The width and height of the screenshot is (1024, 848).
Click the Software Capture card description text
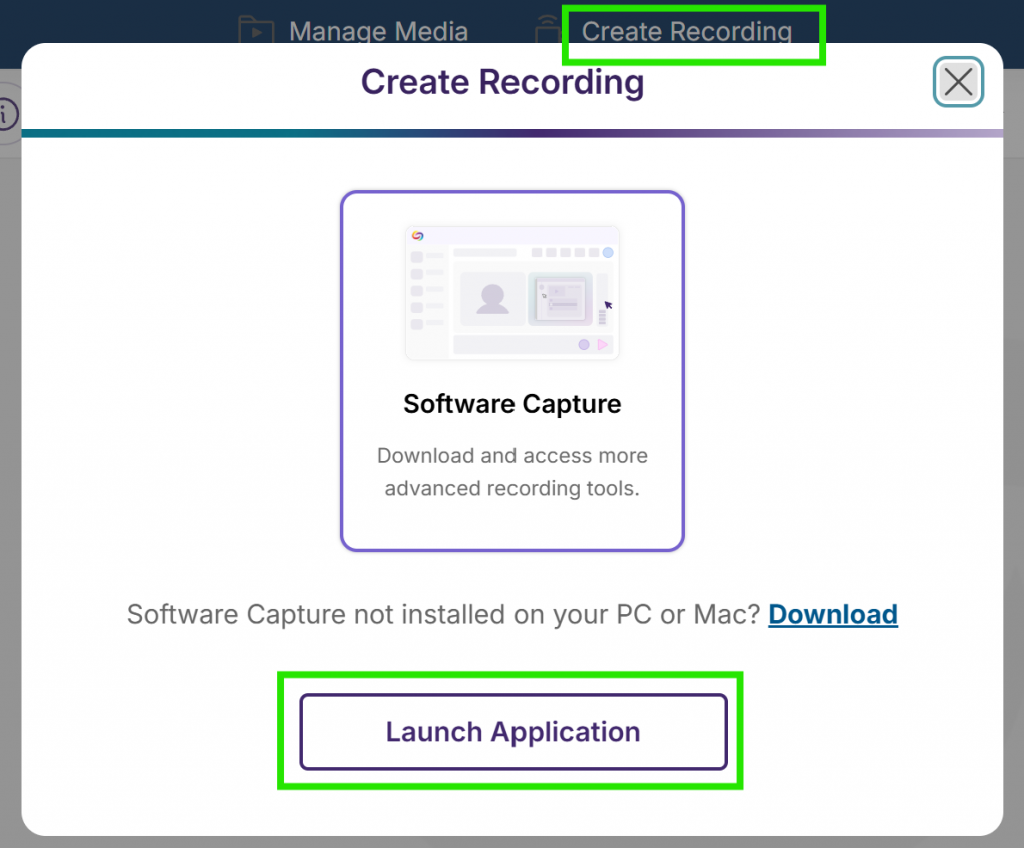tap(512, 472)
